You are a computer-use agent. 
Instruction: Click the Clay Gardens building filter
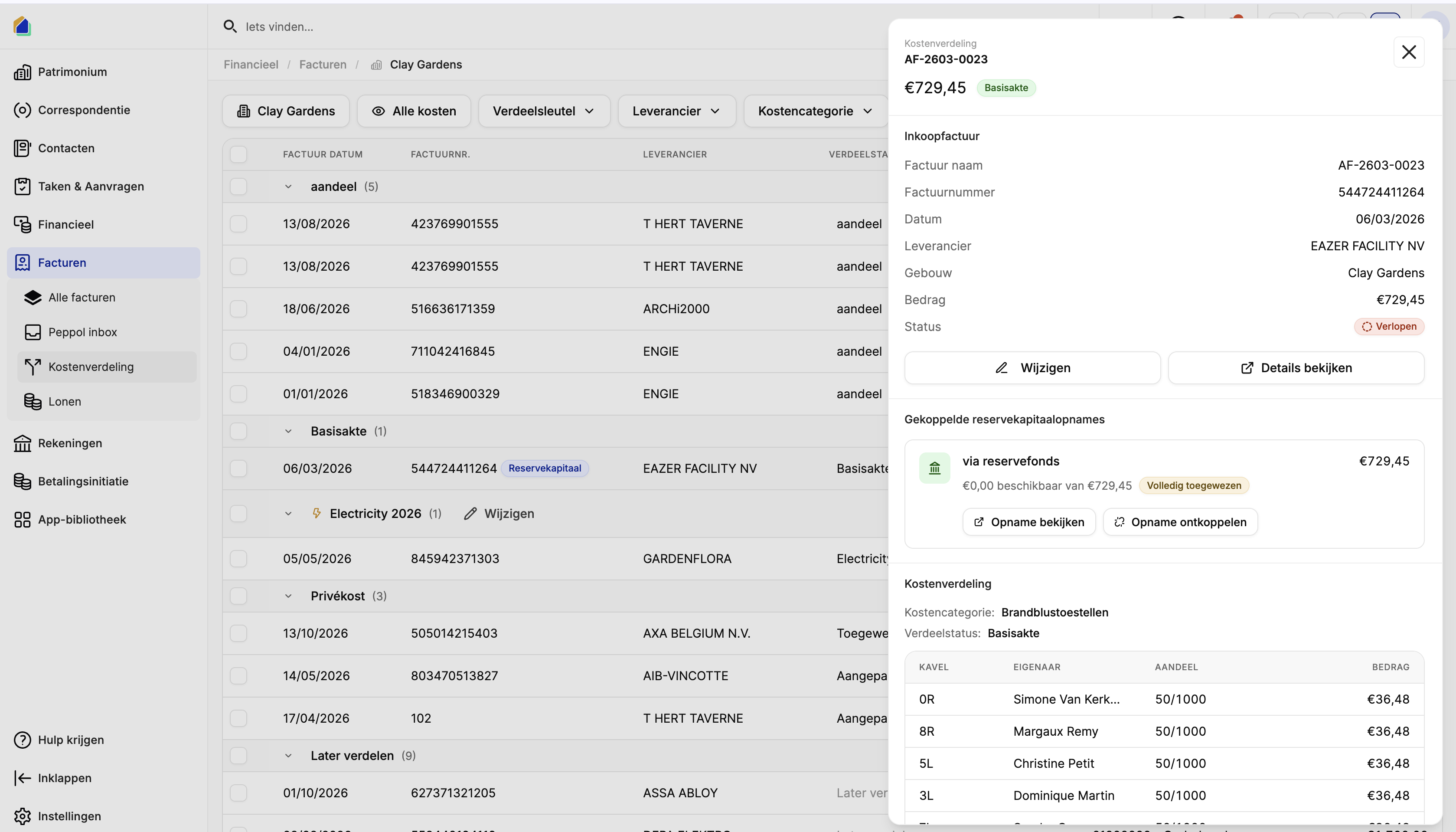point(285,111)
